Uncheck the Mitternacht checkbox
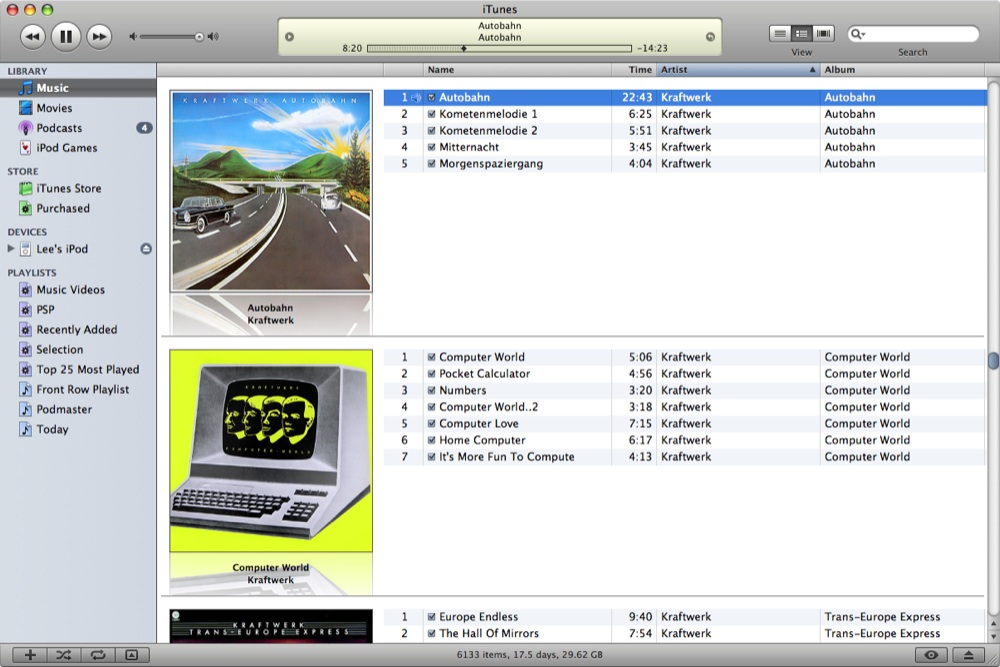The height and width of the screenshot is (667, 1000). [x=431, y=147]
